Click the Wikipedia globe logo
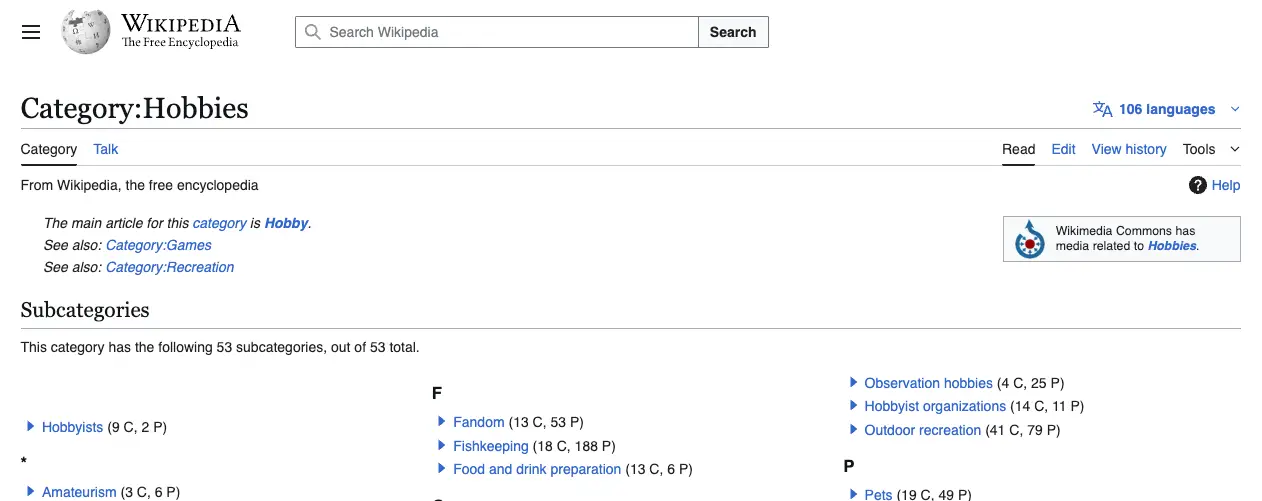 click(x=85, y=32)
